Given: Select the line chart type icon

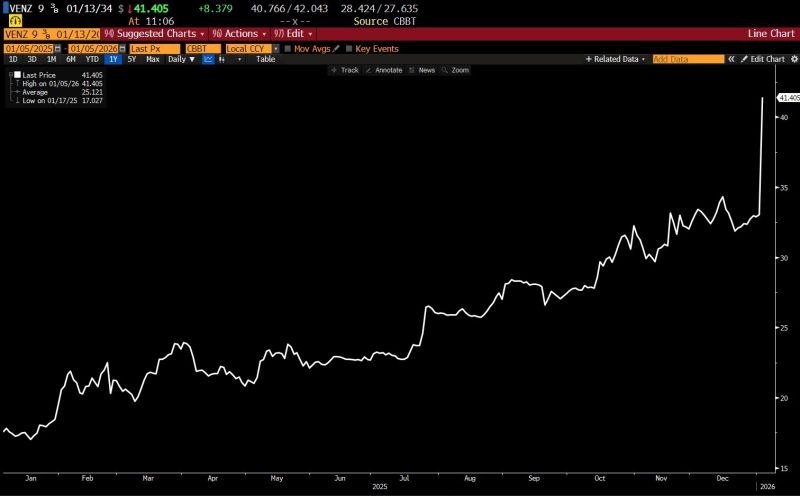Looking at the screenshot, I should point(208,59).
